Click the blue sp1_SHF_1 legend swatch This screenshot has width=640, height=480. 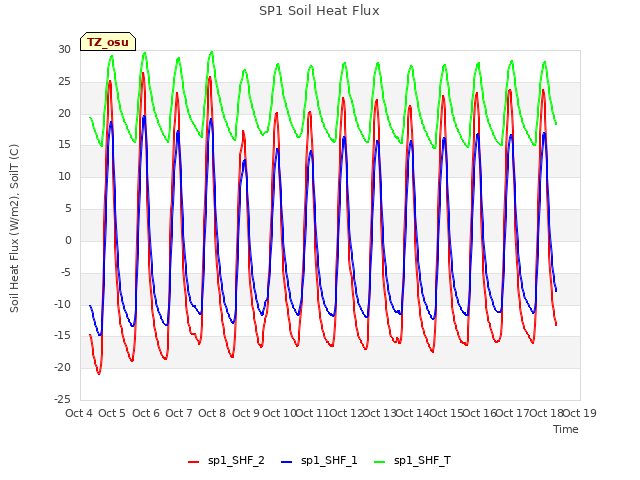287,462
